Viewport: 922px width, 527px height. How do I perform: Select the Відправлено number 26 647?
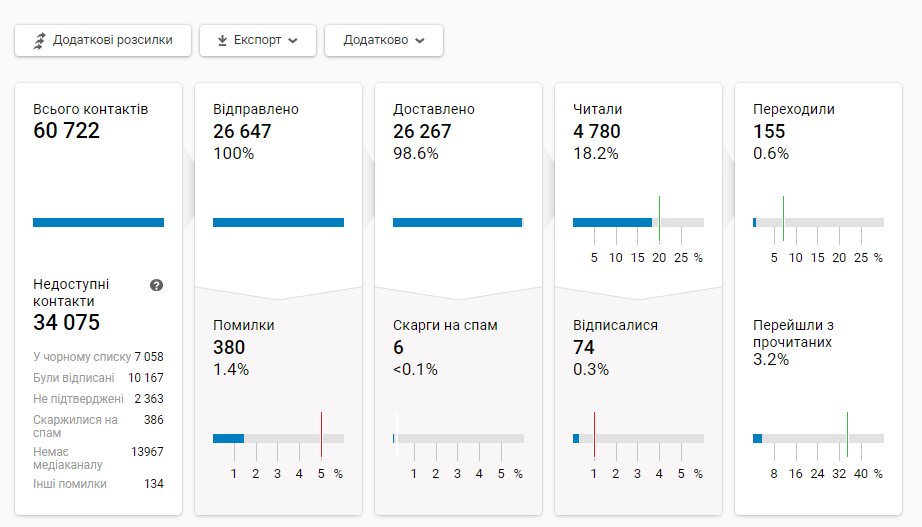242,131
